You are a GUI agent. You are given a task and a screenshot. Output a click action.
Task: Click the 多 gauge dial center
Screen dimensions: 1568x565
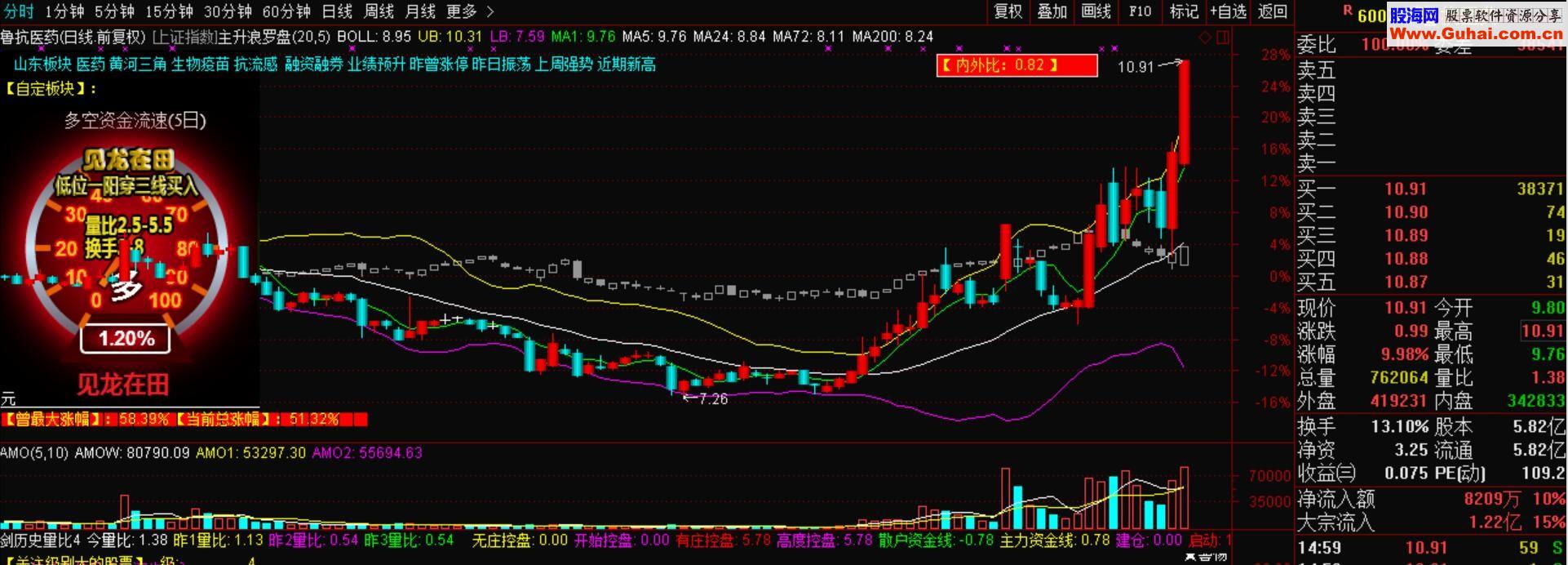(x=126, y=287)
